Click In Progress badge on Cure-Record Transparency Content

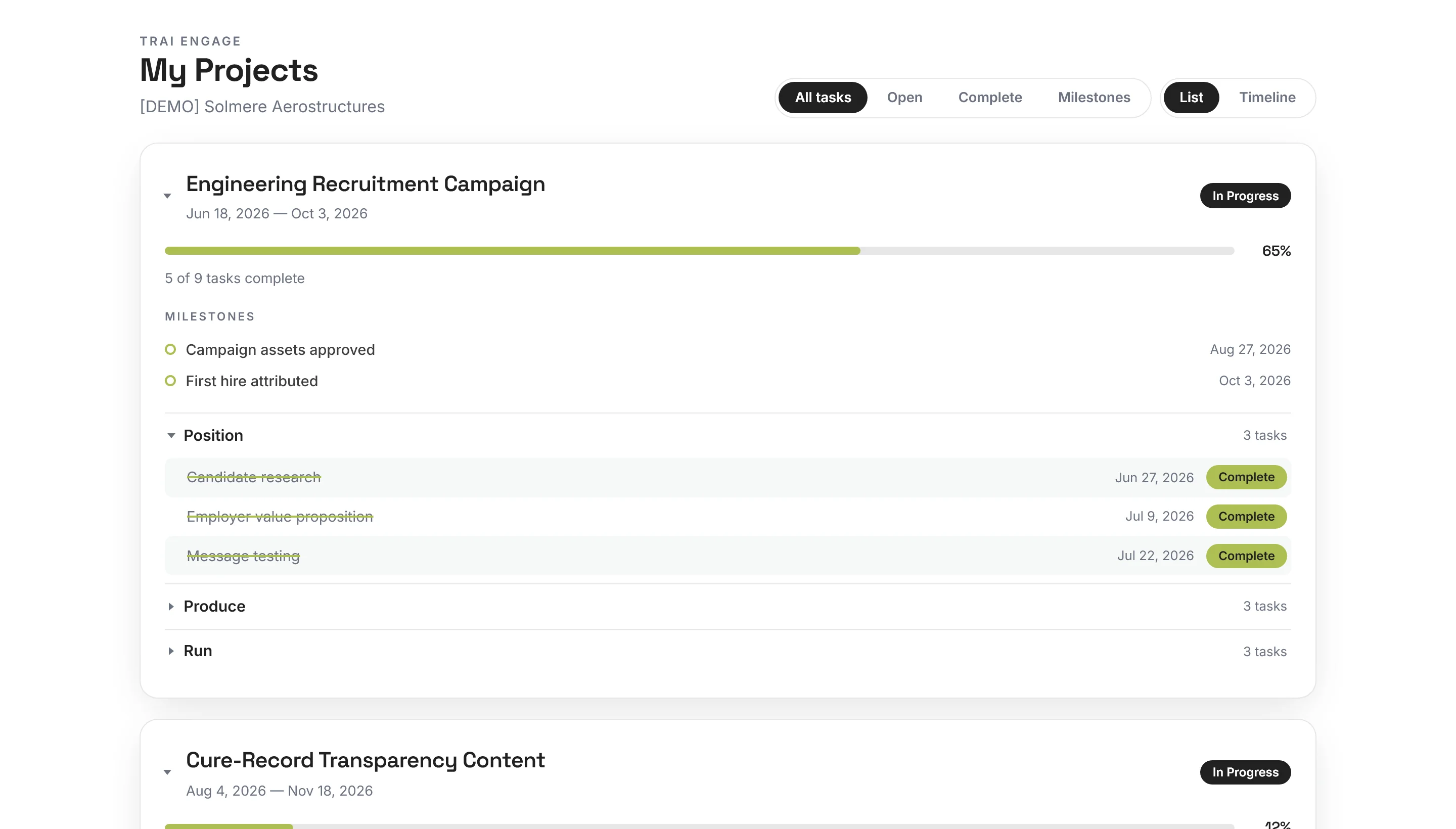coord(1245,772)
